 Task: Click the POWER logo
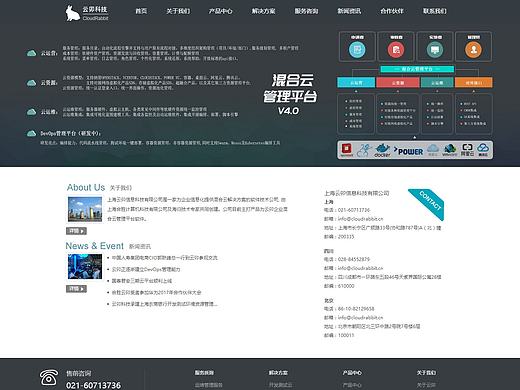(408, 151)
